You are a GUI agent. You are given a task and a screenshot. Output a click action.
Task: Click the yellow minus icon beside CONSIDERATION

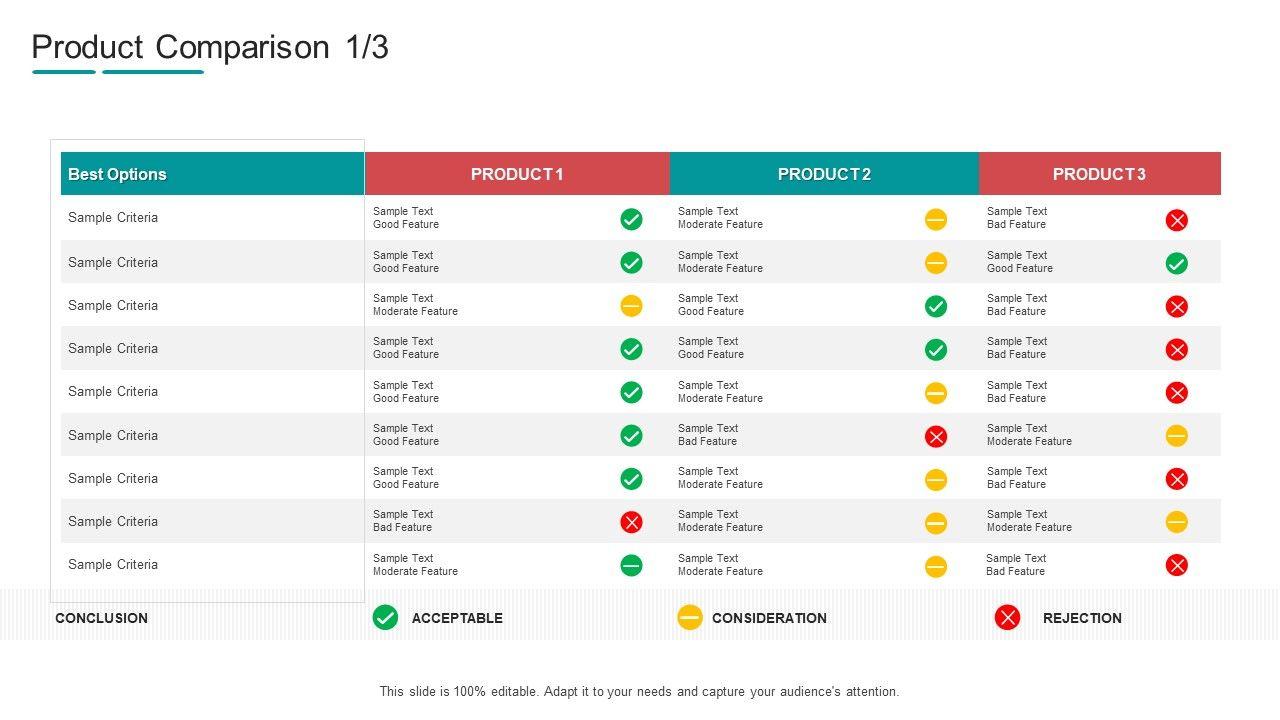690,618
